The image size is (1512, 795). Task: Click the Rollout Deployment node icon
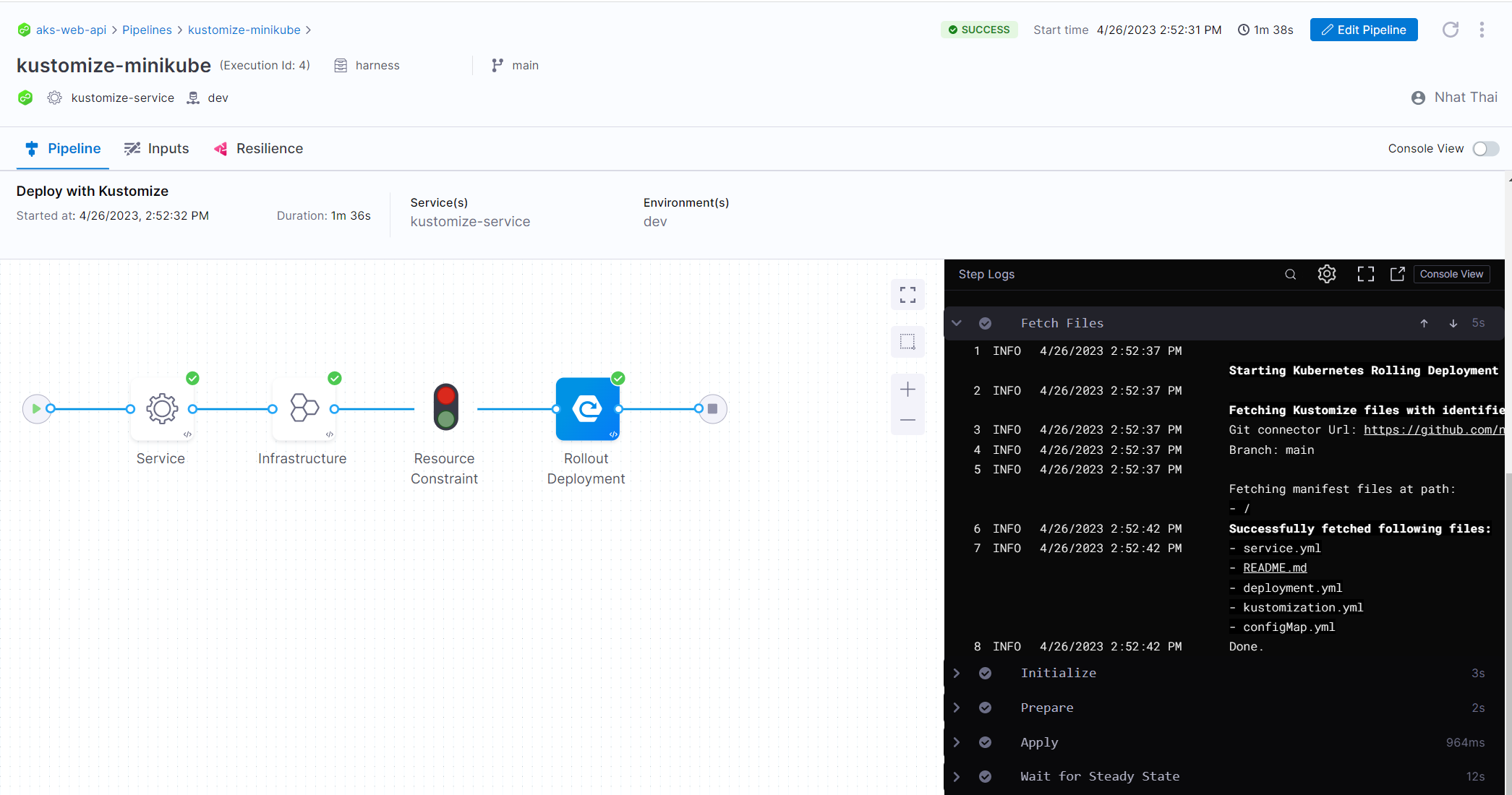[587, 408]
